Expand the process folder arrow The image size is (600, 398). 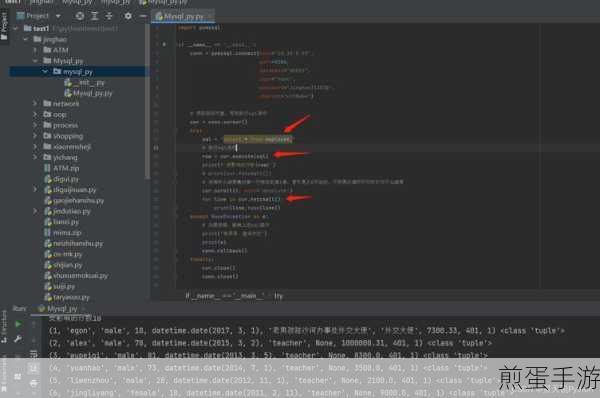coord(35,125)
